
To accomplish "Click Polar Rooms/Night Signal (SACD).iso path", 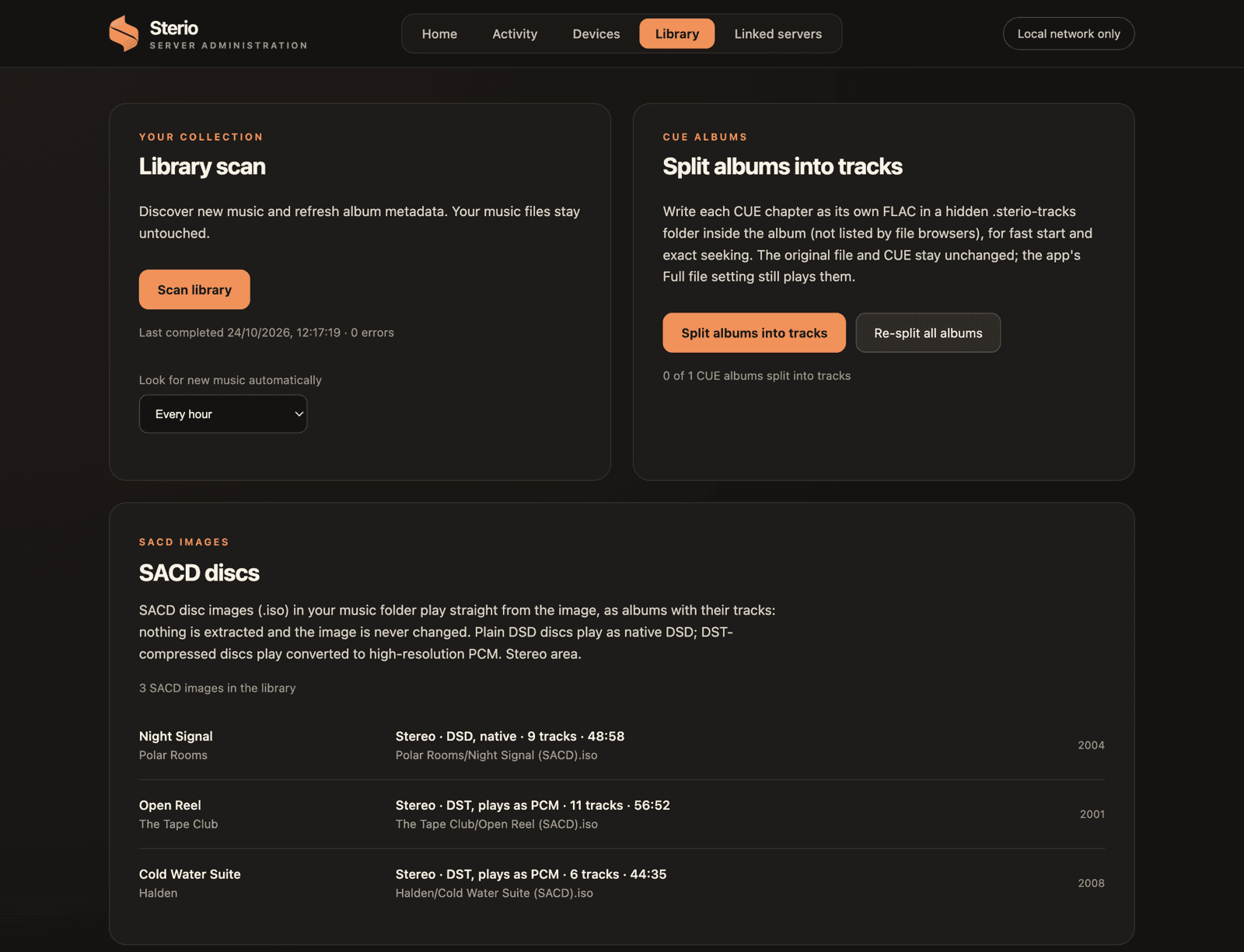I will [496, 755].
